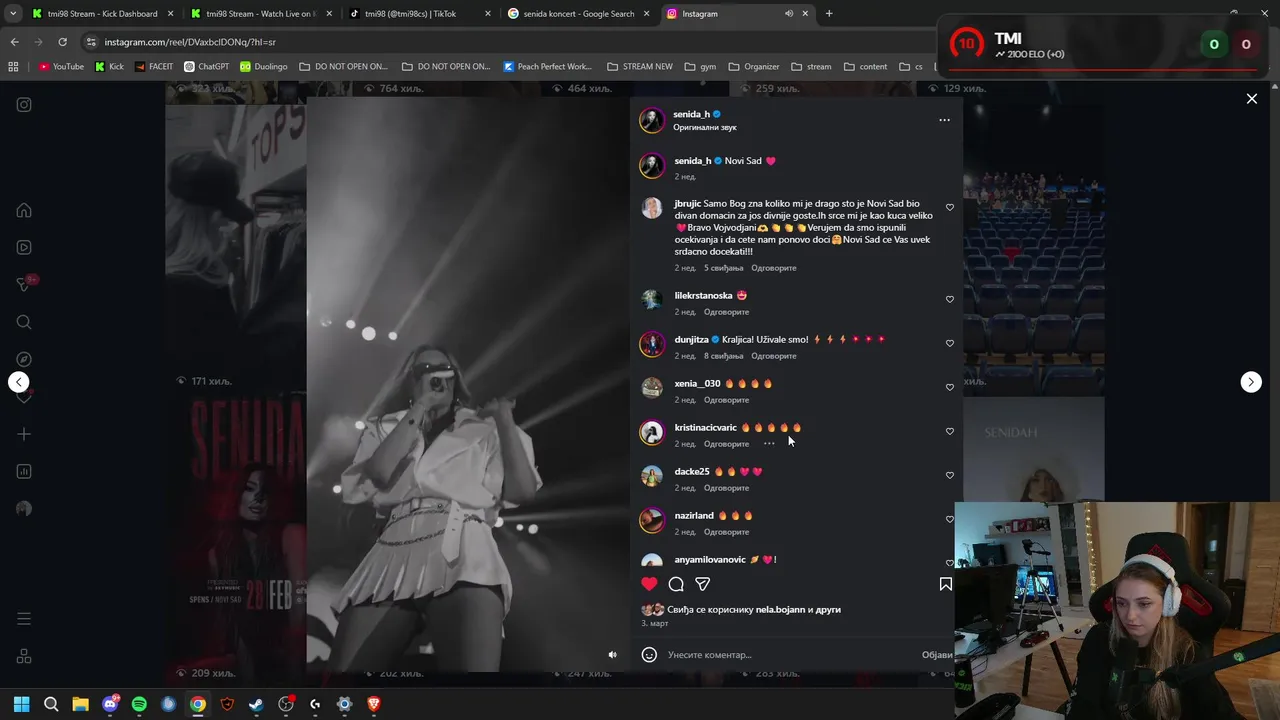This screenshot has height=720, width=1280.
Task: Open nela.bojann profile link
Action: point(780,609)
